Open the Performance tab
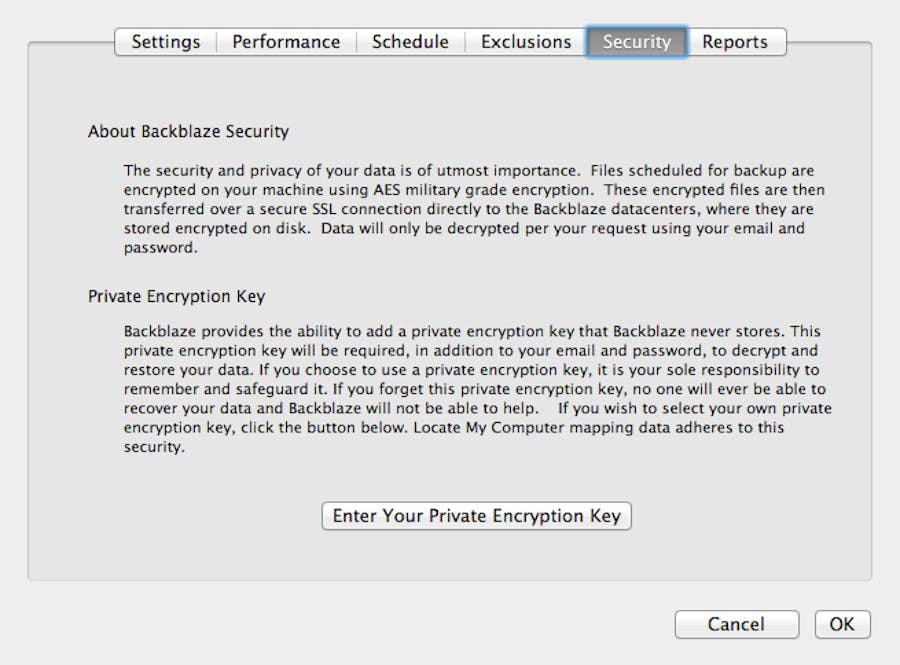900x665 pixels. (286, 42)
